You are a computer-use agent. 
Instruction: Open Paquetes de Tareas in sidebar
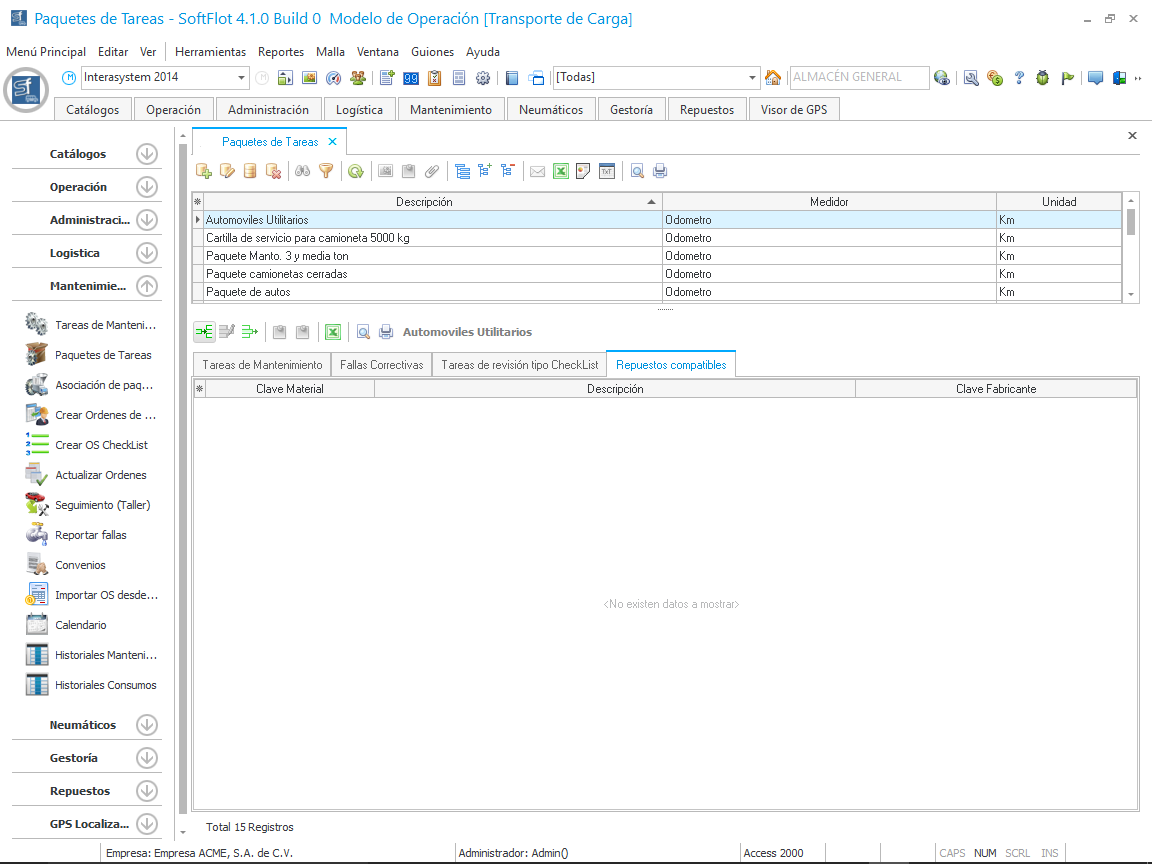click(x=103, y=355)
